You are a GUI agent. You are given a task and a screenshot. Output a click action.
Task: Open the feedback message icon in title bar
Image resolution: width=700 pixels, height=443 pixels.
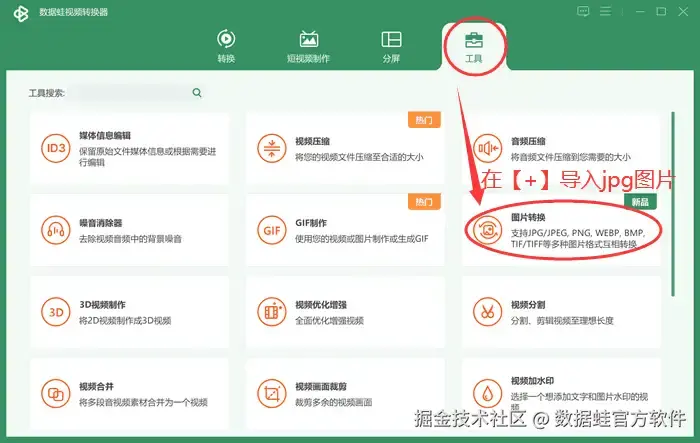583,11
